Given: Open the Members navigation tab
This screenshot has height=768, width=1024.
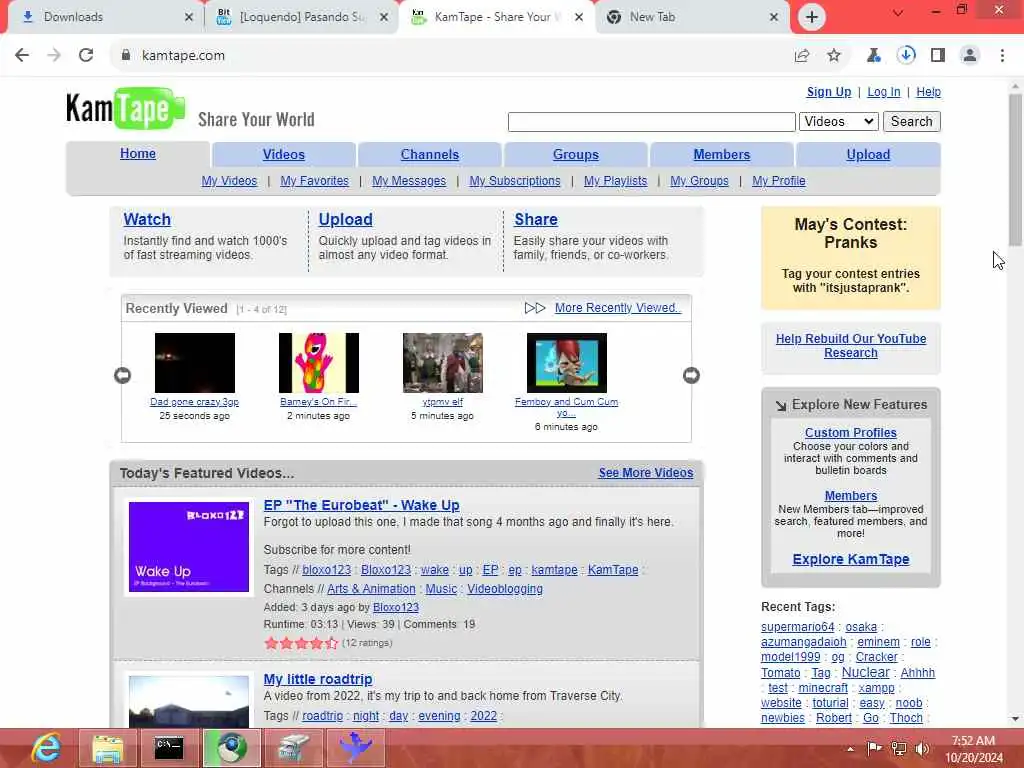Looking at the screenshot, I should point(722,155).
